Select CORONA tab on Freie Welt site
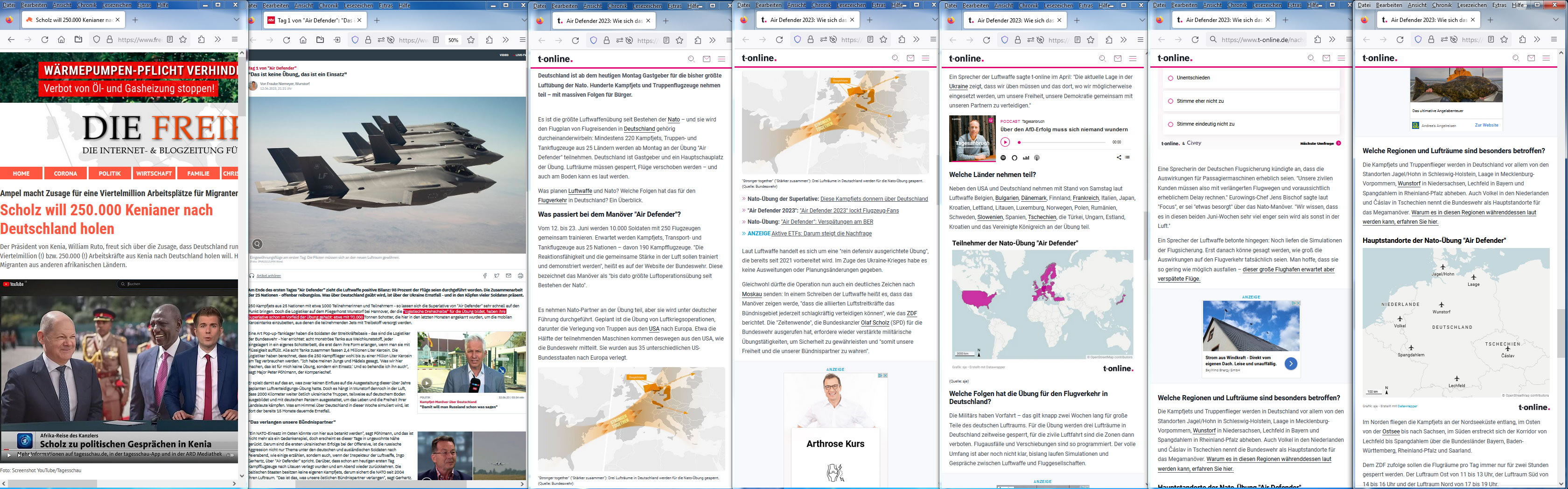 coord(65,174)
